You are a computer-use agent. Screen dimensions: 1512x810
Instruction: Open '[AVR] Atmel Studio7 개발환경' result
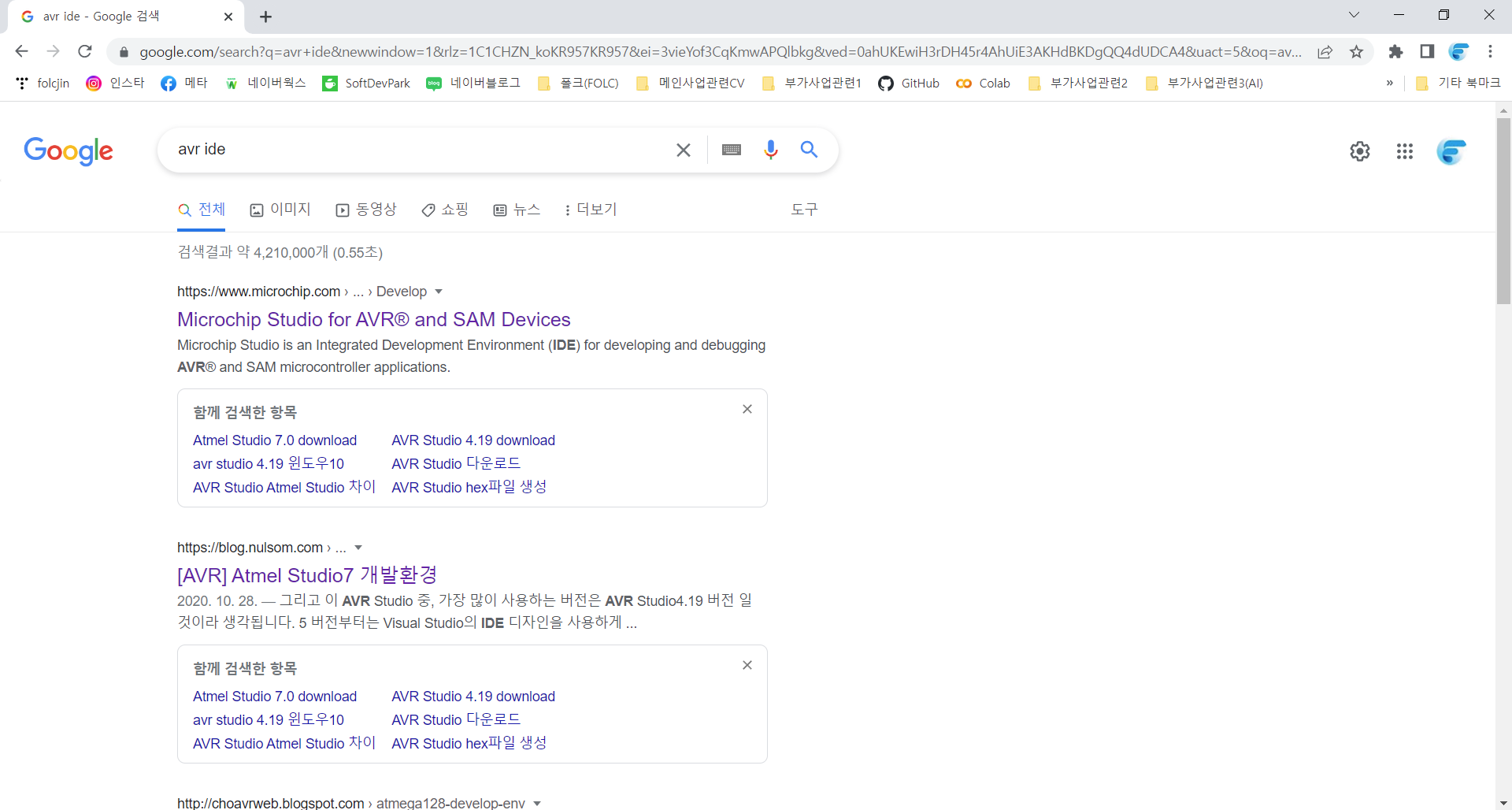tap(307, 575)
